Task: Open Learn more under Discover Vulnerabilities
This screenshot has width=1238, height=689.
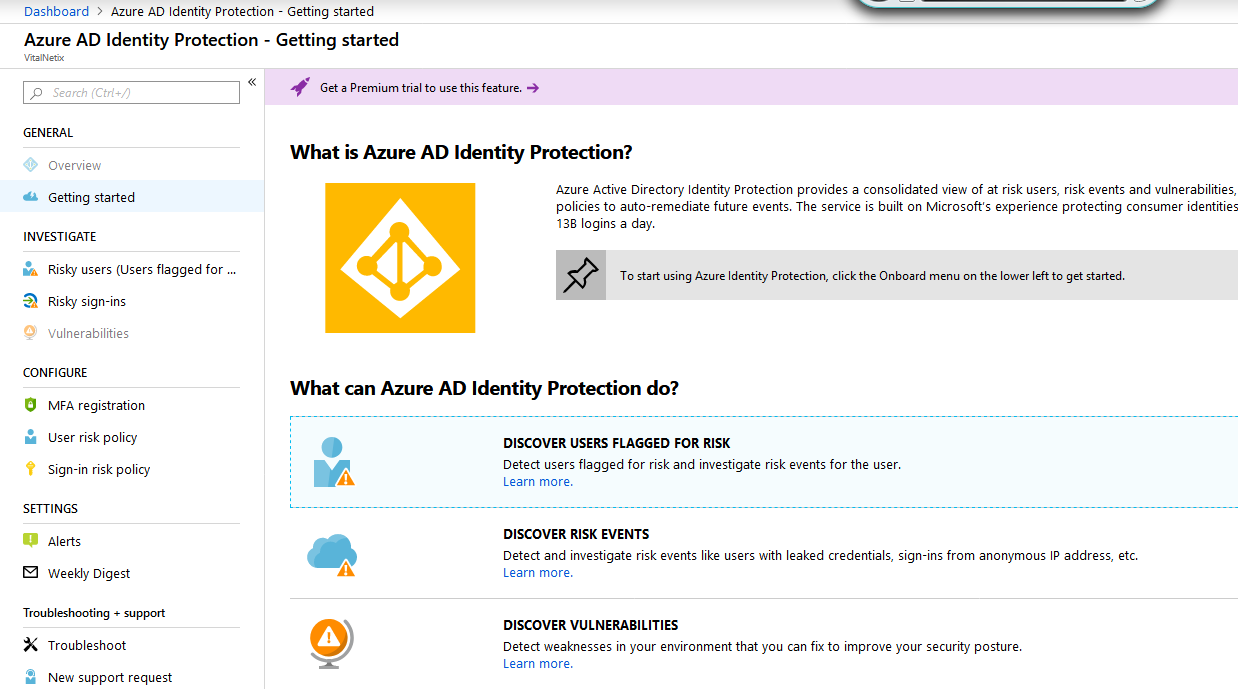Action: [538, 664]
